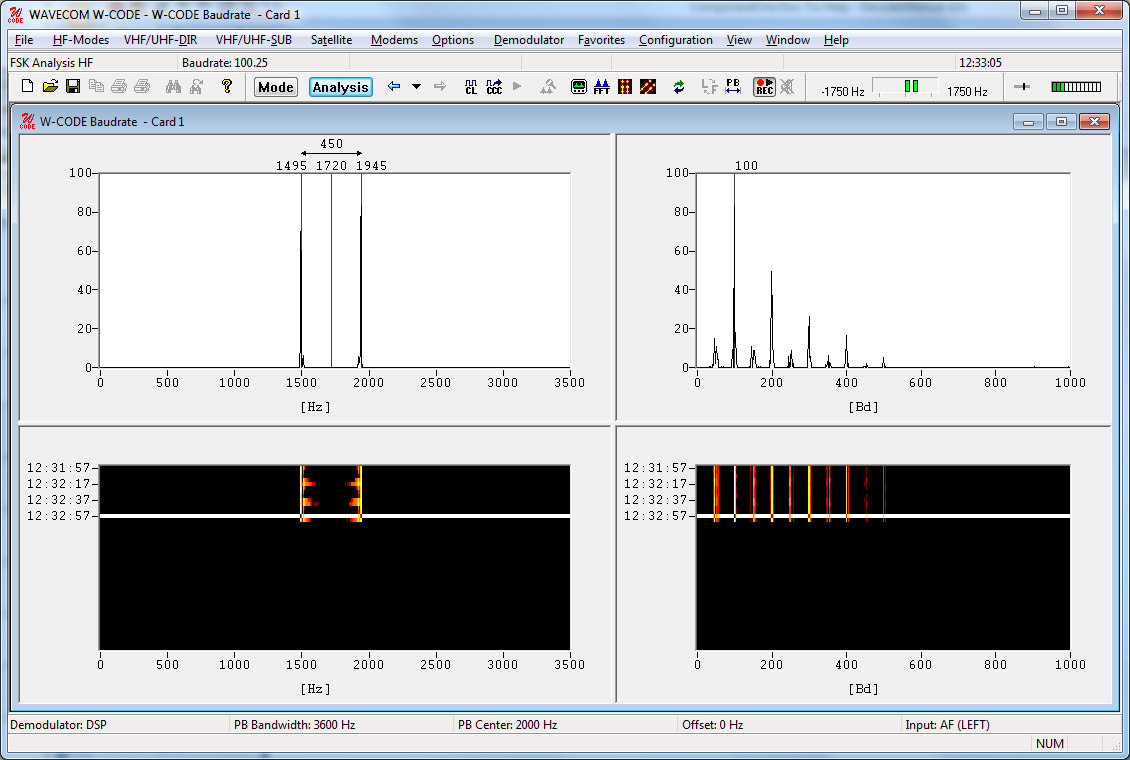This screenshot has width=1130, height=760.
Task: Click 'Input: AF (LEFT)' status entry
Action: 947,725
